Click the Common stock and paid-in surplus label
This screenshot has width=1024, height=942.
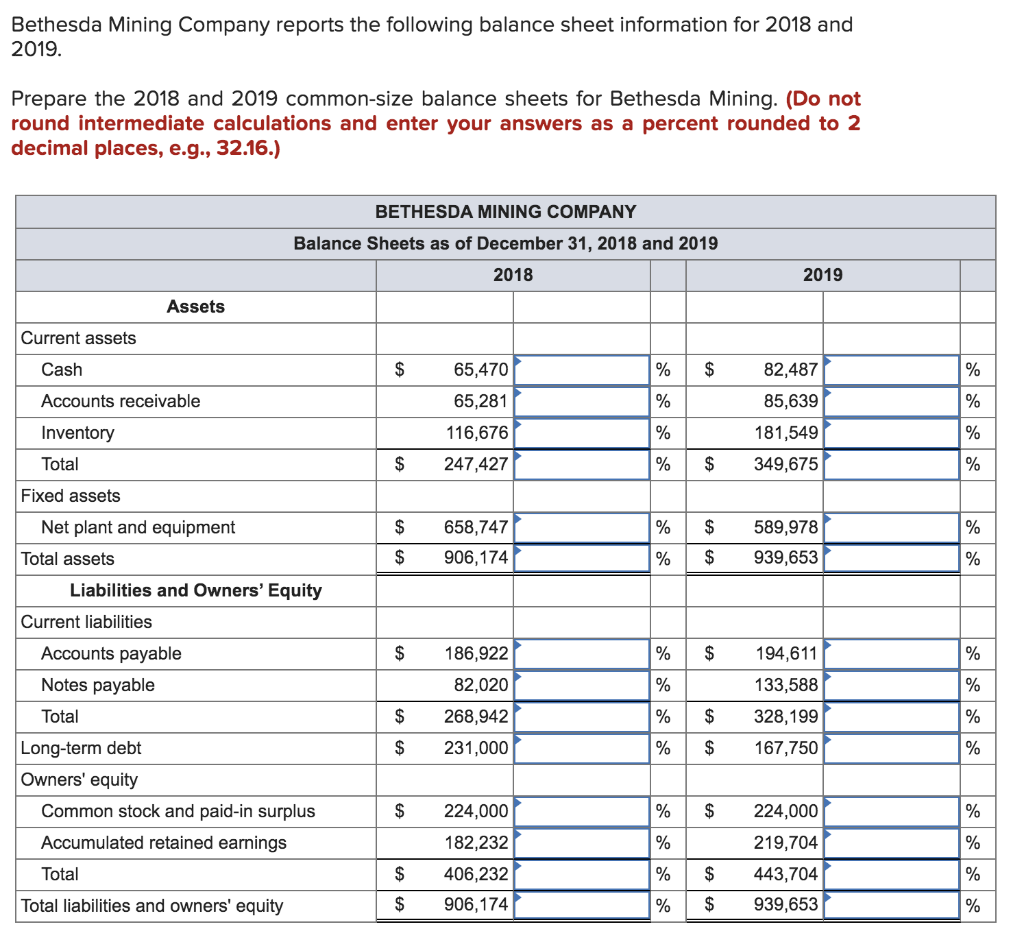(x=178, y=811)
